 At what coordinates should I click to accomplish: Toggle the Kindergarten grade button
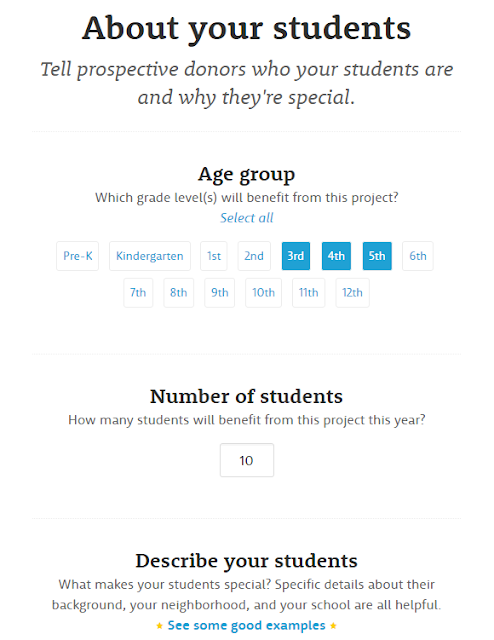coord(150,256)
